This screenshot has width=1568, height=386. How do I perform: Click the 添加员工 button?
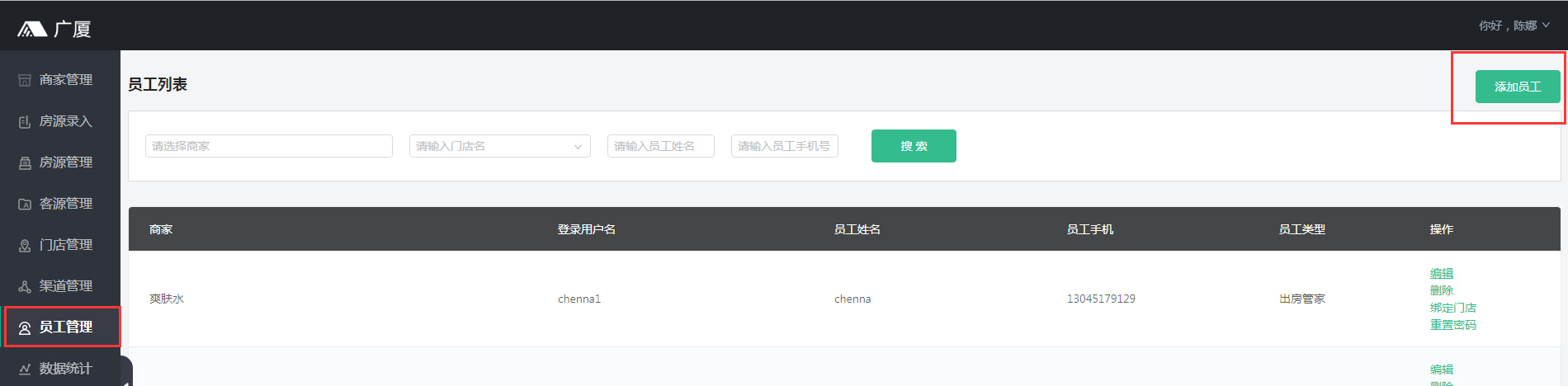(x=1518, y=87)
